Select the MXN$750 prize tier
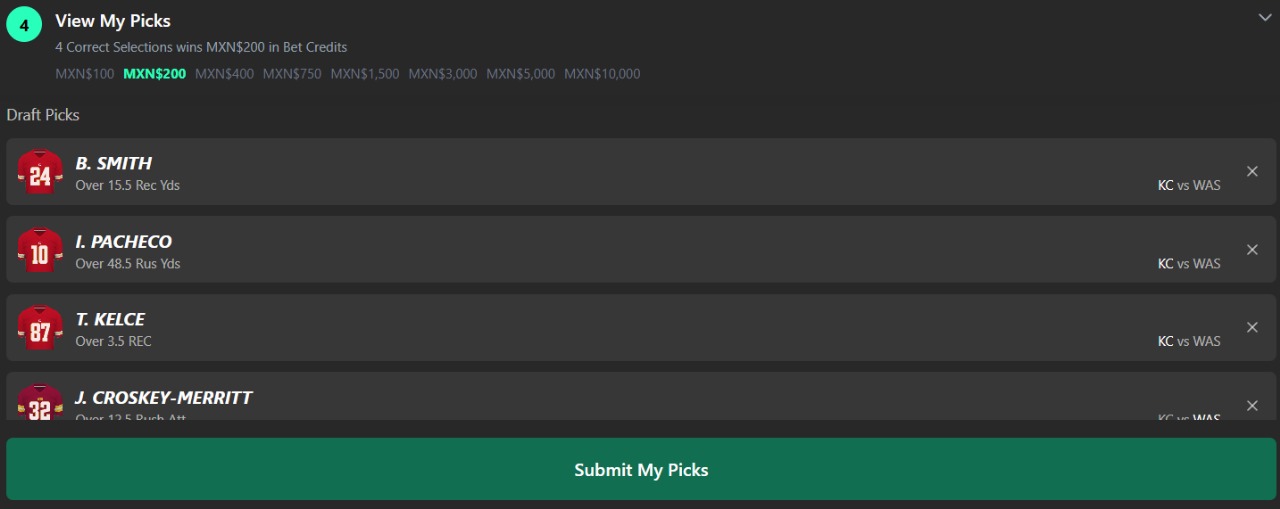The height and width of the screenshot is (509, 1280). (x=292, y=74)
